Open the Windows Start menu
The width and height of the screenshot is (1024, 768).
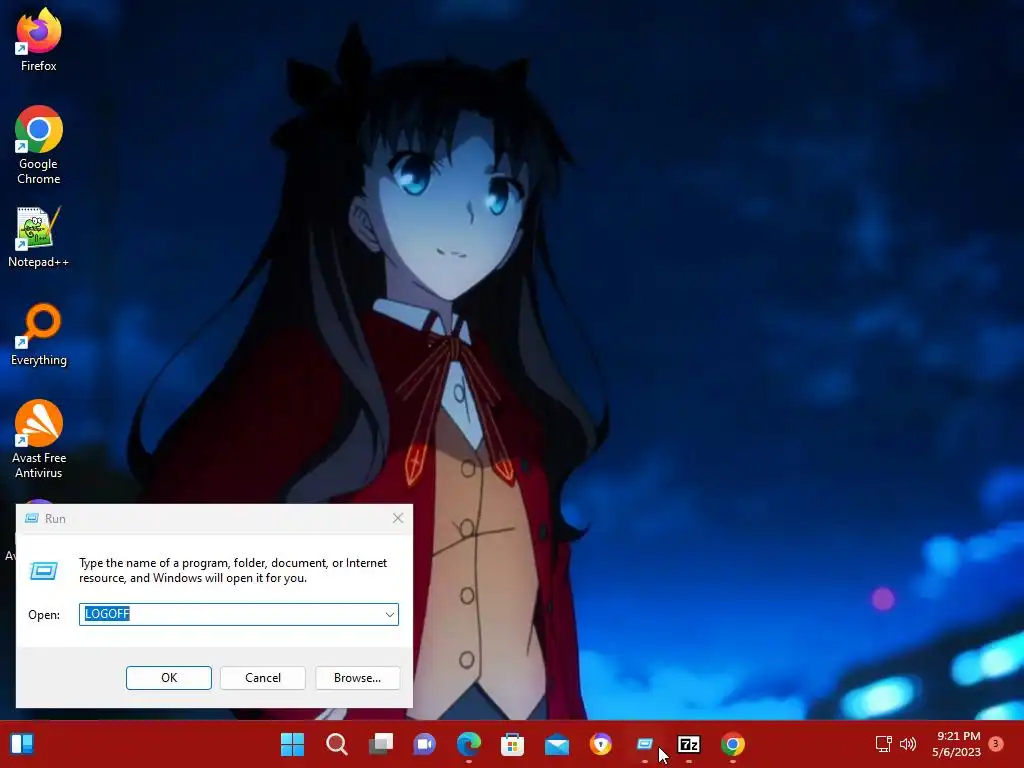tap(292, 744)
